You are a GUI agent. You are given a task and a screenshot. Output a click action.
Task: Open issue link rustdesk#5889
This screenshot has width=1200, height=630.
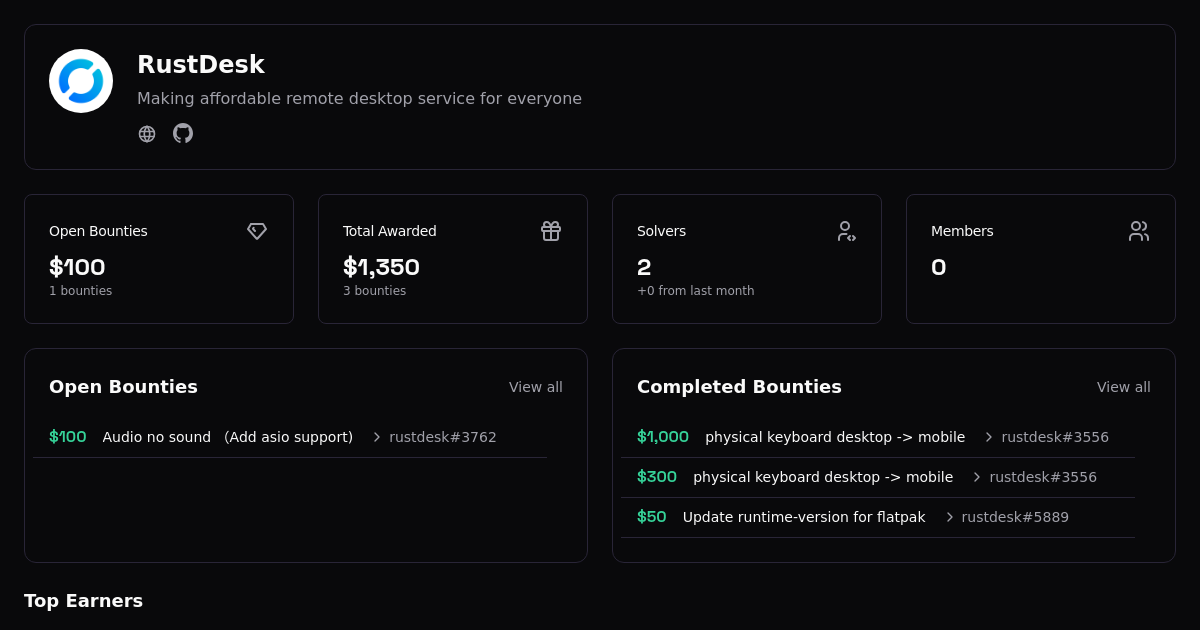(1015, 517)
